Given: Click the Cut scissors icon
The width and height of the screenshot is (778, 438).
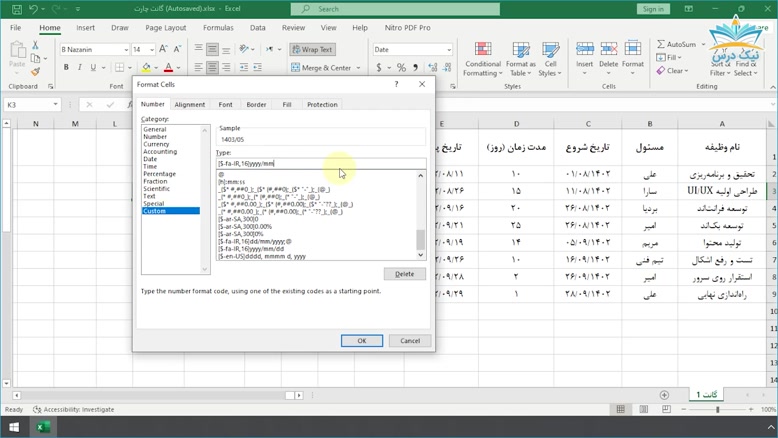Looking at the screenshot, I should tap(35, 45).
